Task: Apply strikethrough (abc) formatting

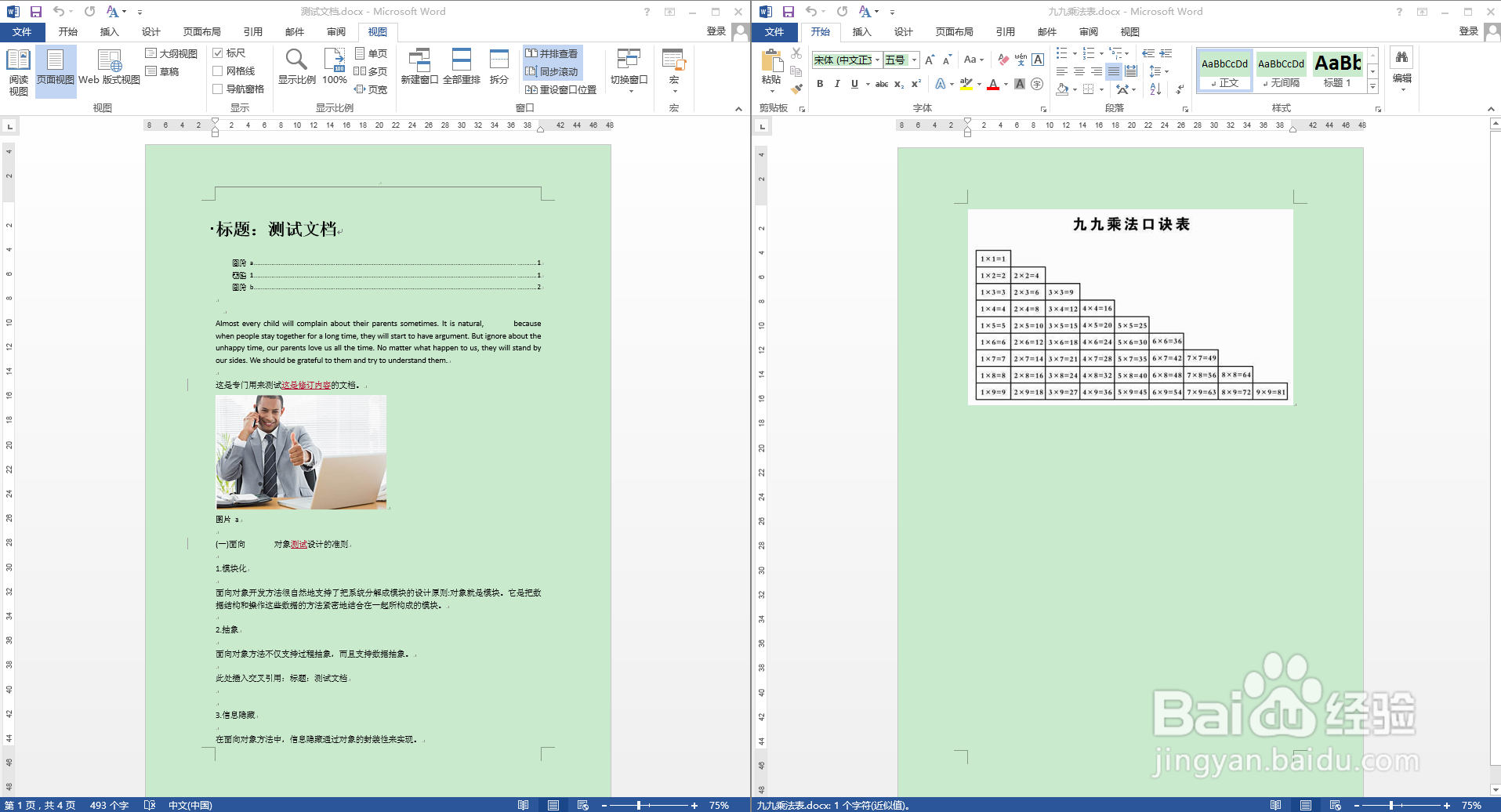Action: 882,84
